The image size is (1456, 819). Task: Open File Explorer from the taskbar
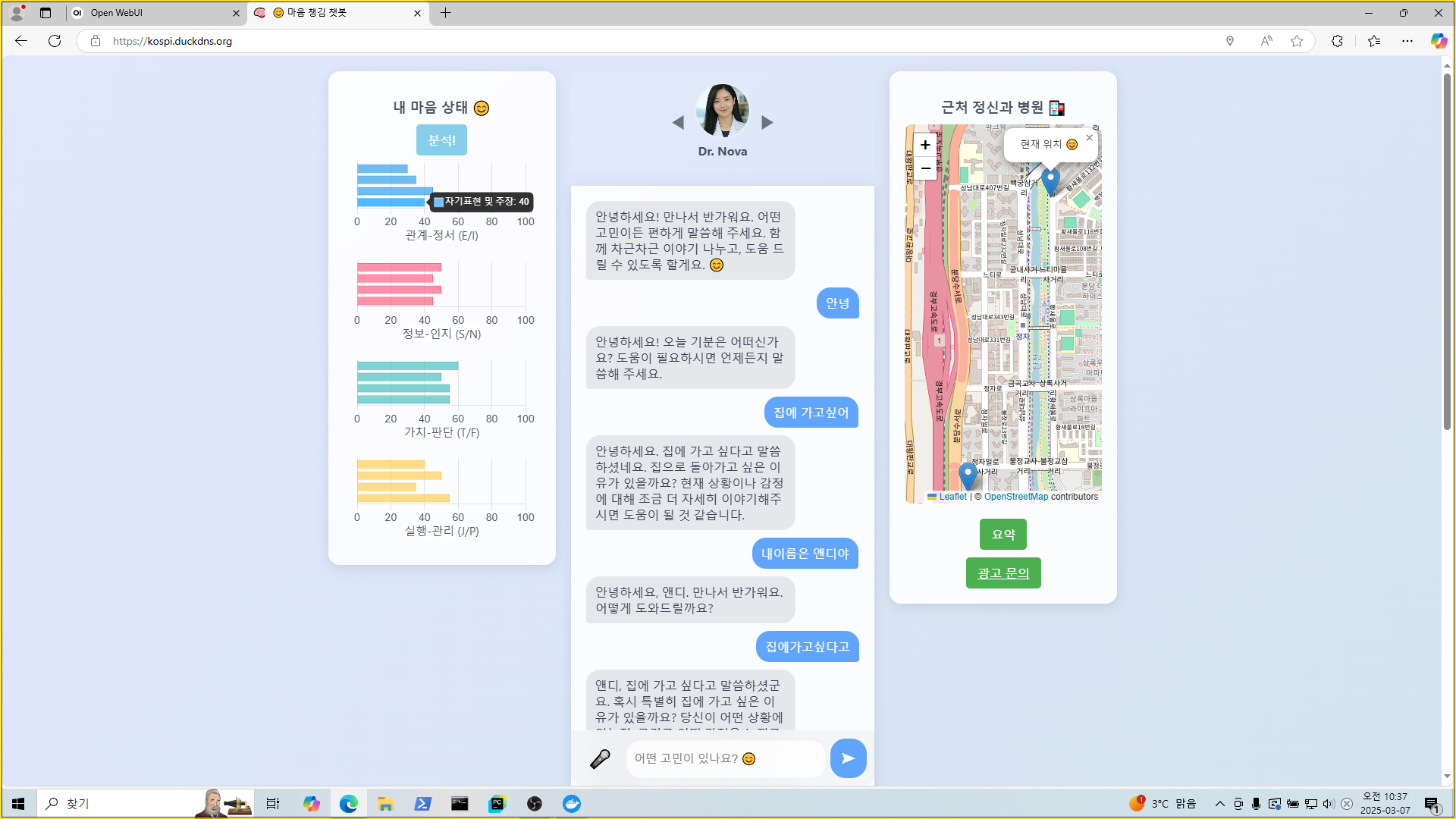(385, 804)
